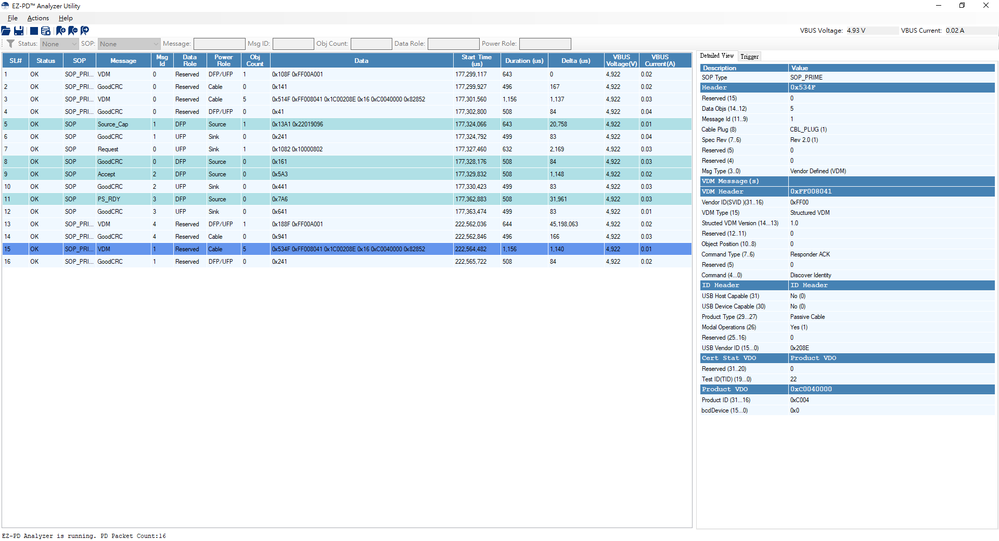Click the open file folder icon
Screen dimensions: 999x541
[6, 31]
